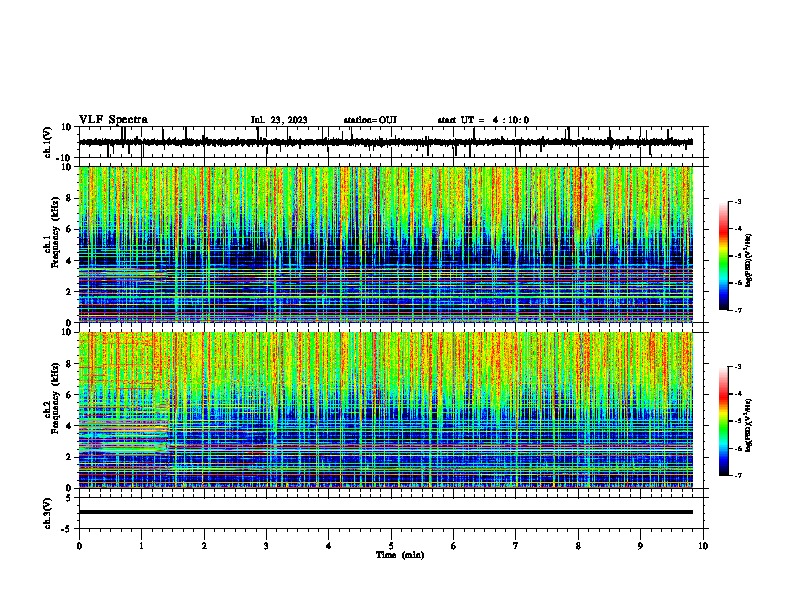Click time axis tick label "1"
Image resolution: width=792 pixels, height=612 pixels.
click(141, 546)
